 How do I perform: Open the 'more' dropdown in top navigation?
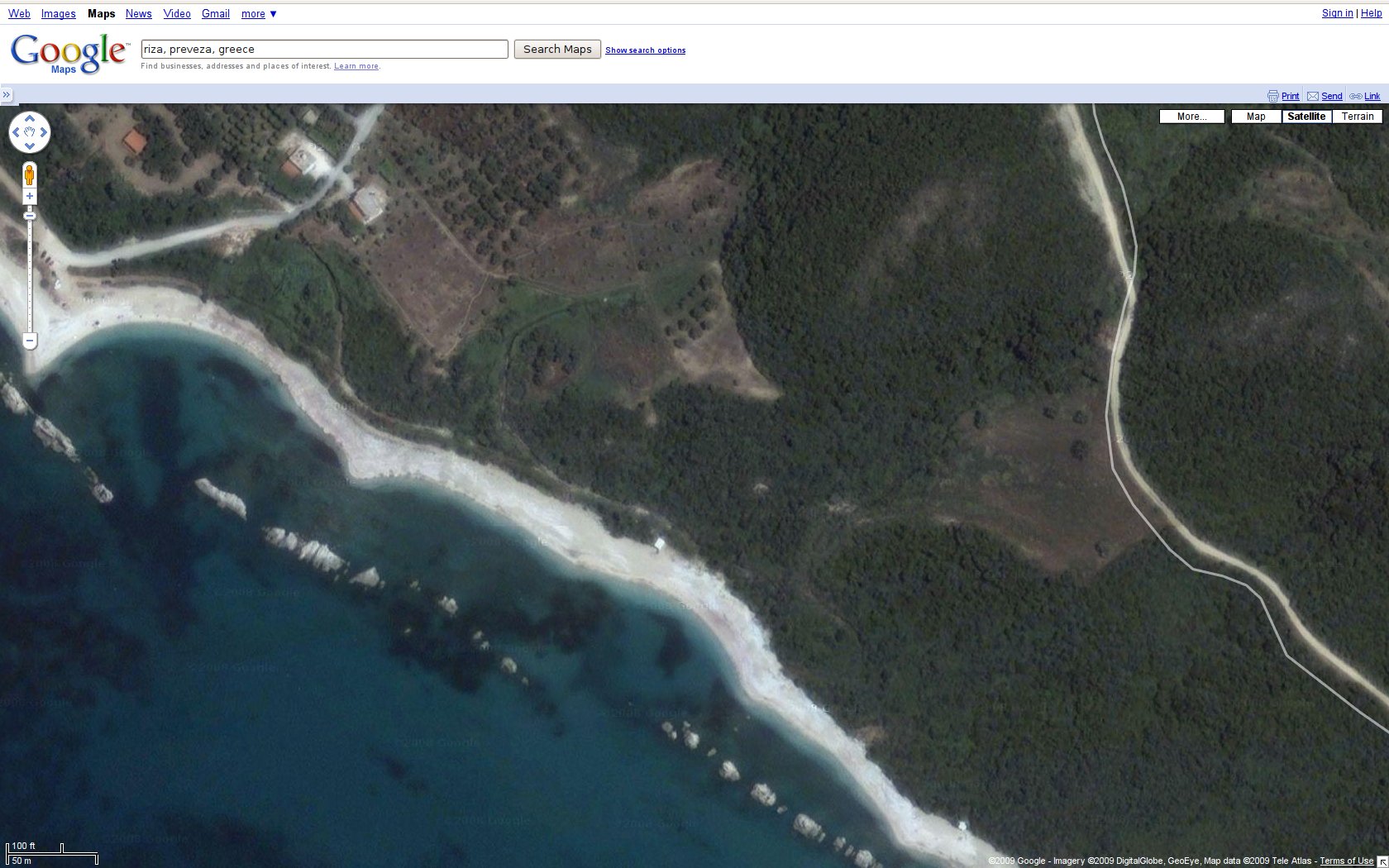pyautogui.click(x=259, y=14)
